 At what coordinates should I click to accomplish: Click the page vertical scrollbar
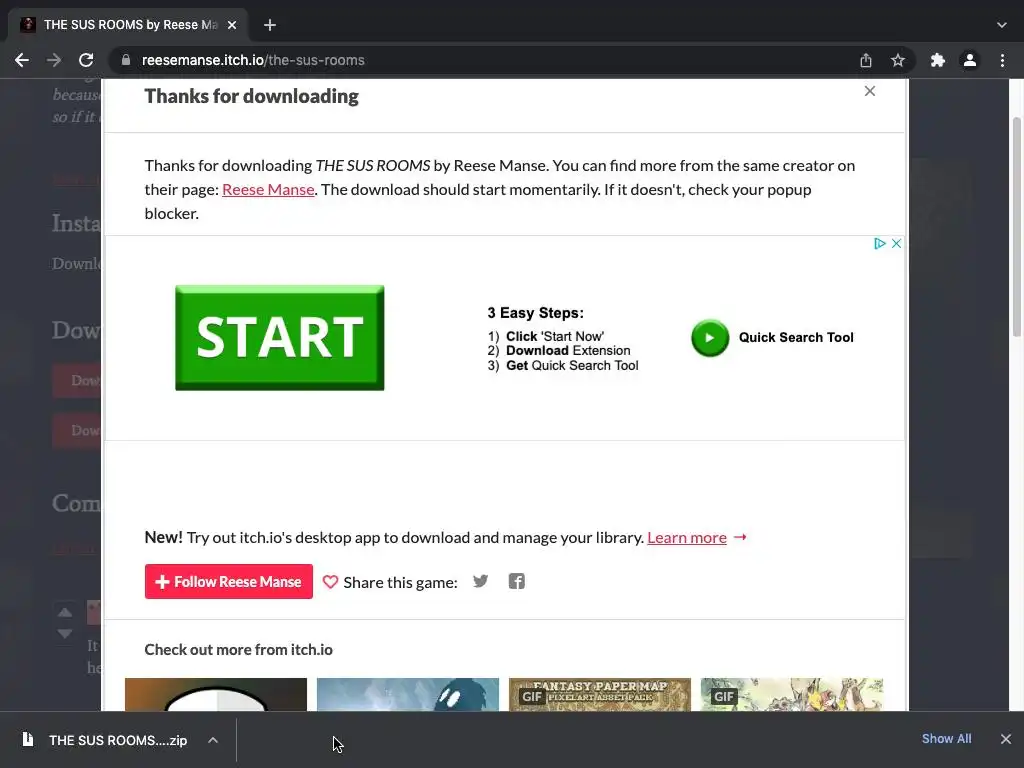click(x=1017, y=227)
